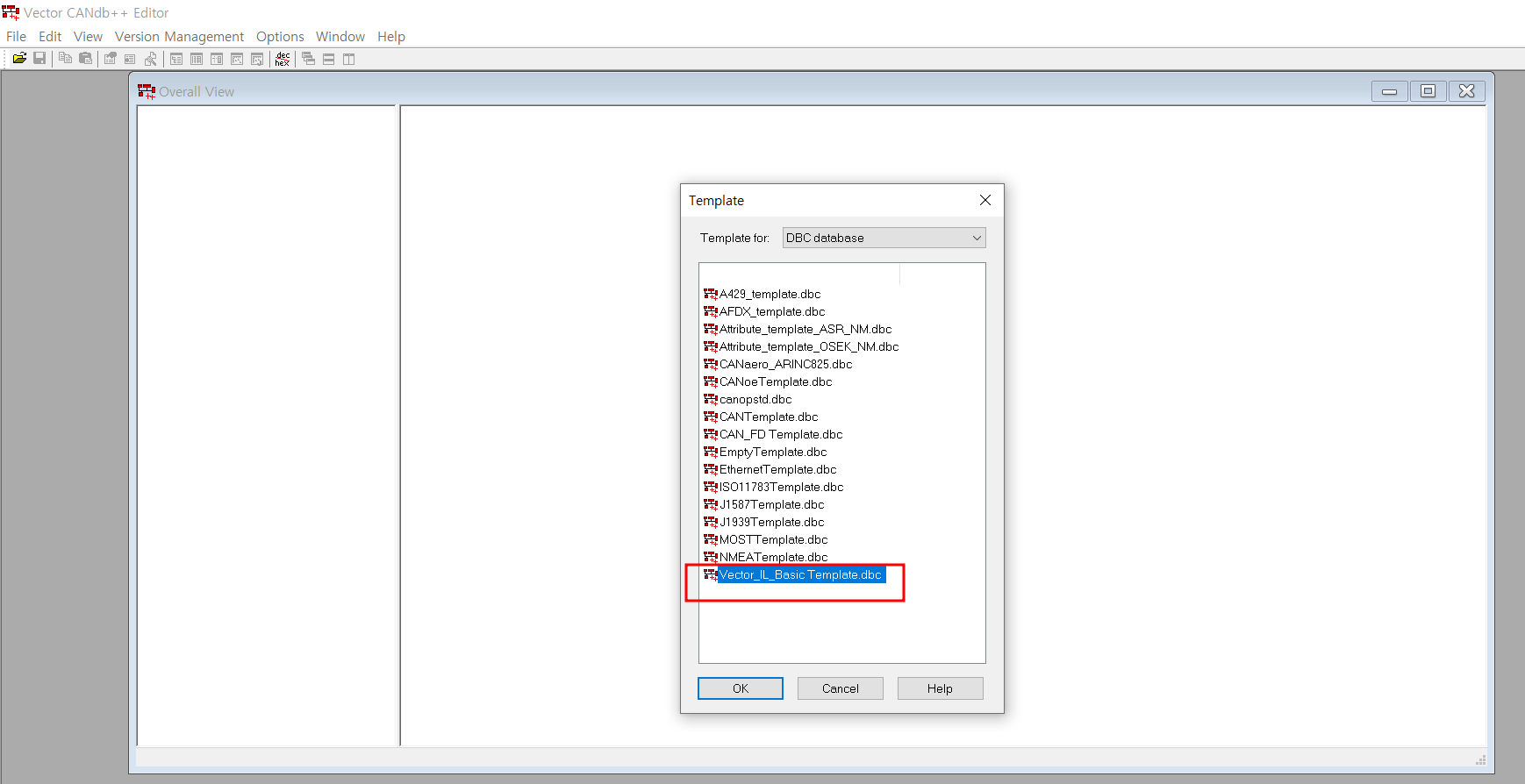1525x784 pixels.
Task: Click file icon beside canopstd.dbc
Action: [711, 399]
